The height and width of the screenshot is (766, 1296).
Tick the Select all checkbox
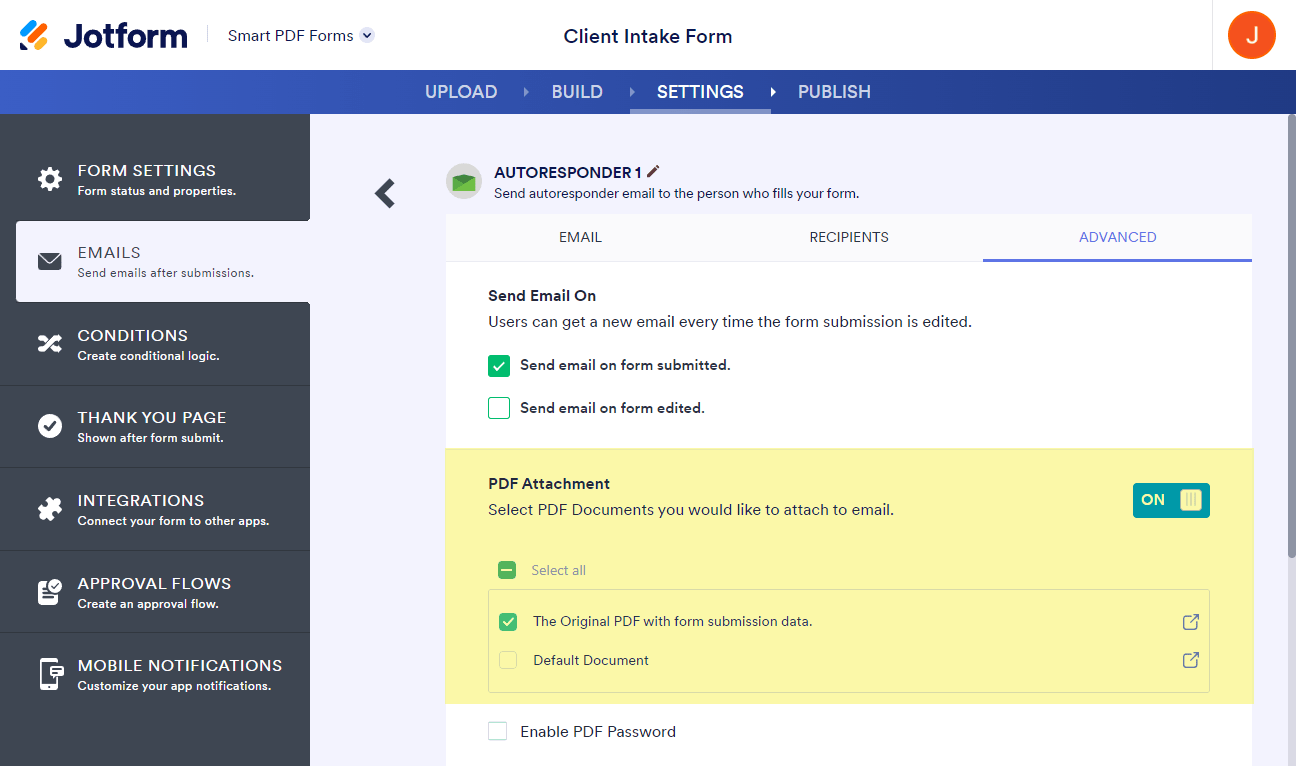coord(507,570)
